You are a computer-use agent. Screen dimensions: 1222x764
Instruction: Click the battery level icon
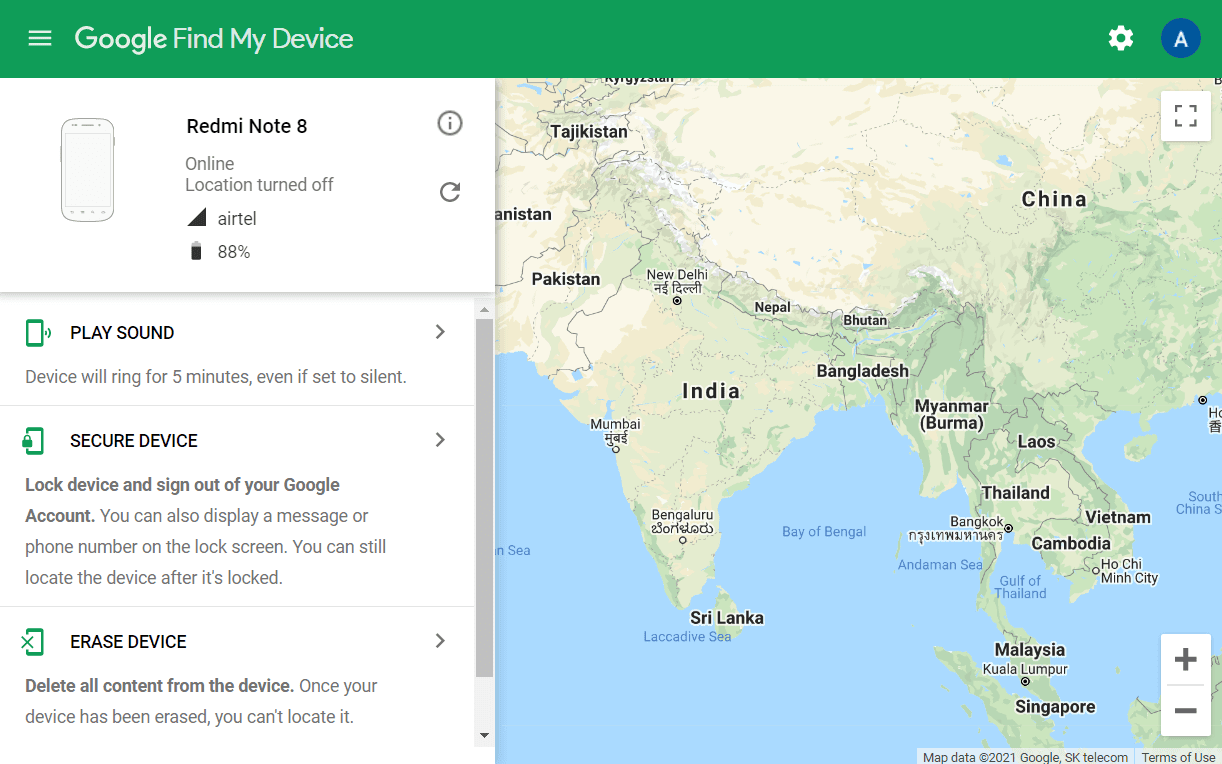196,251
